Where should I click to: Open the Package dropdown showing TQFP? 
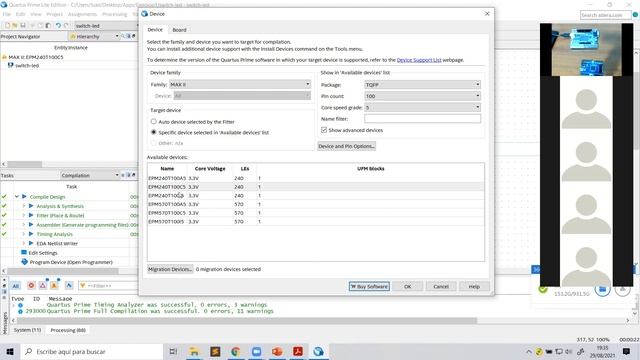click(x=422, y=84)
